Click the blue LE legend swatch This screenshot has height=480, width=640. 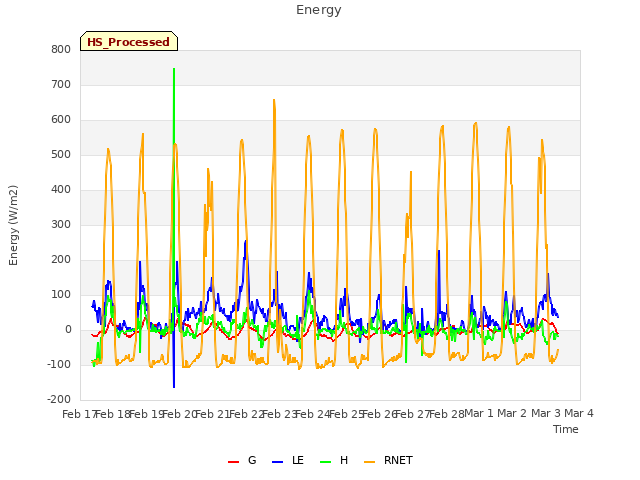coord(277,462)
